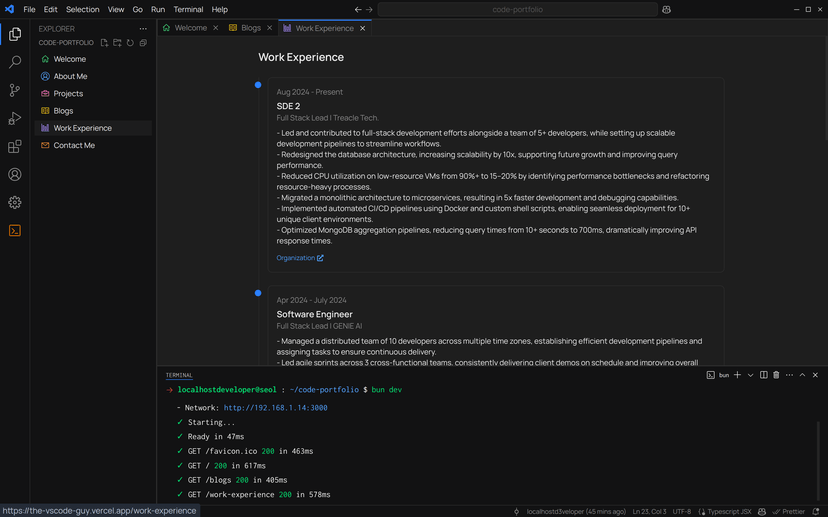Click the git commit icon in status bar
Screen dimensions: 828x517
pos(516,511)
